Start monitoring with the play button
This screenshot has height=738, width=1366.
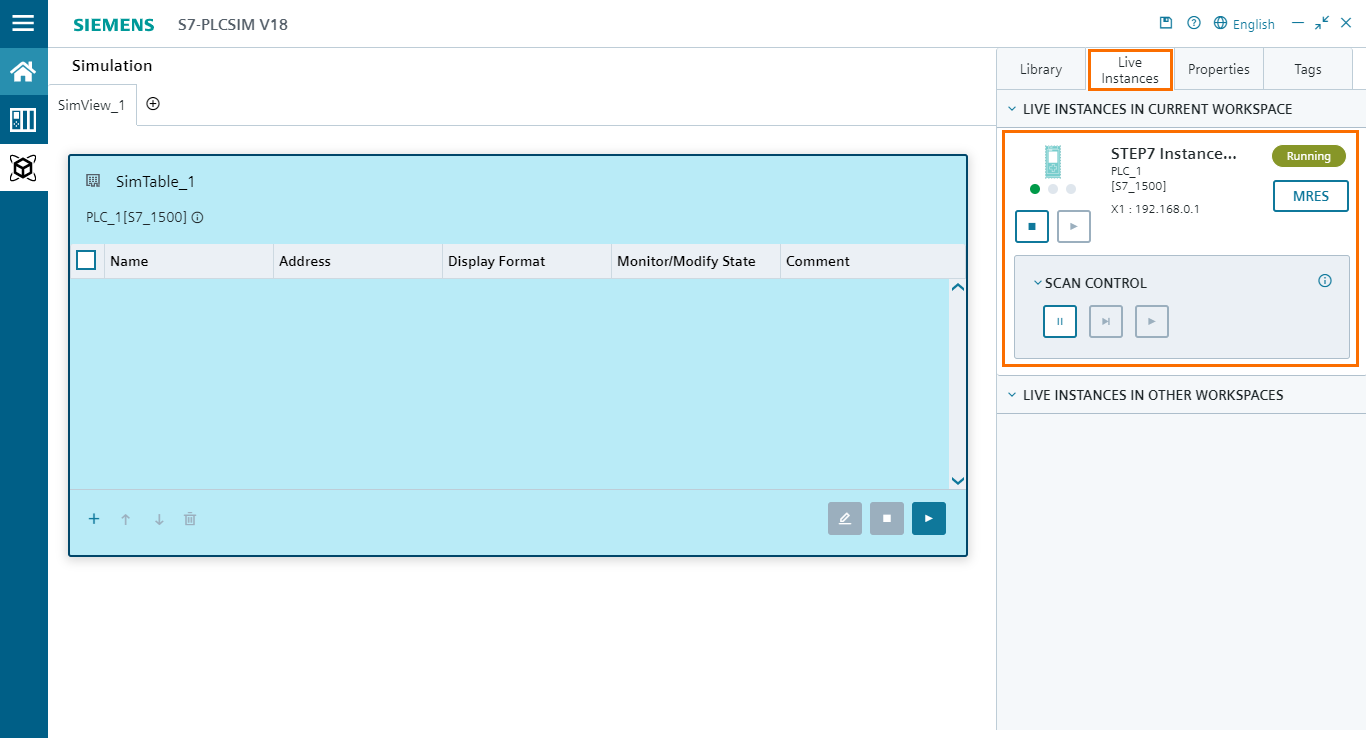pos(928,518)
